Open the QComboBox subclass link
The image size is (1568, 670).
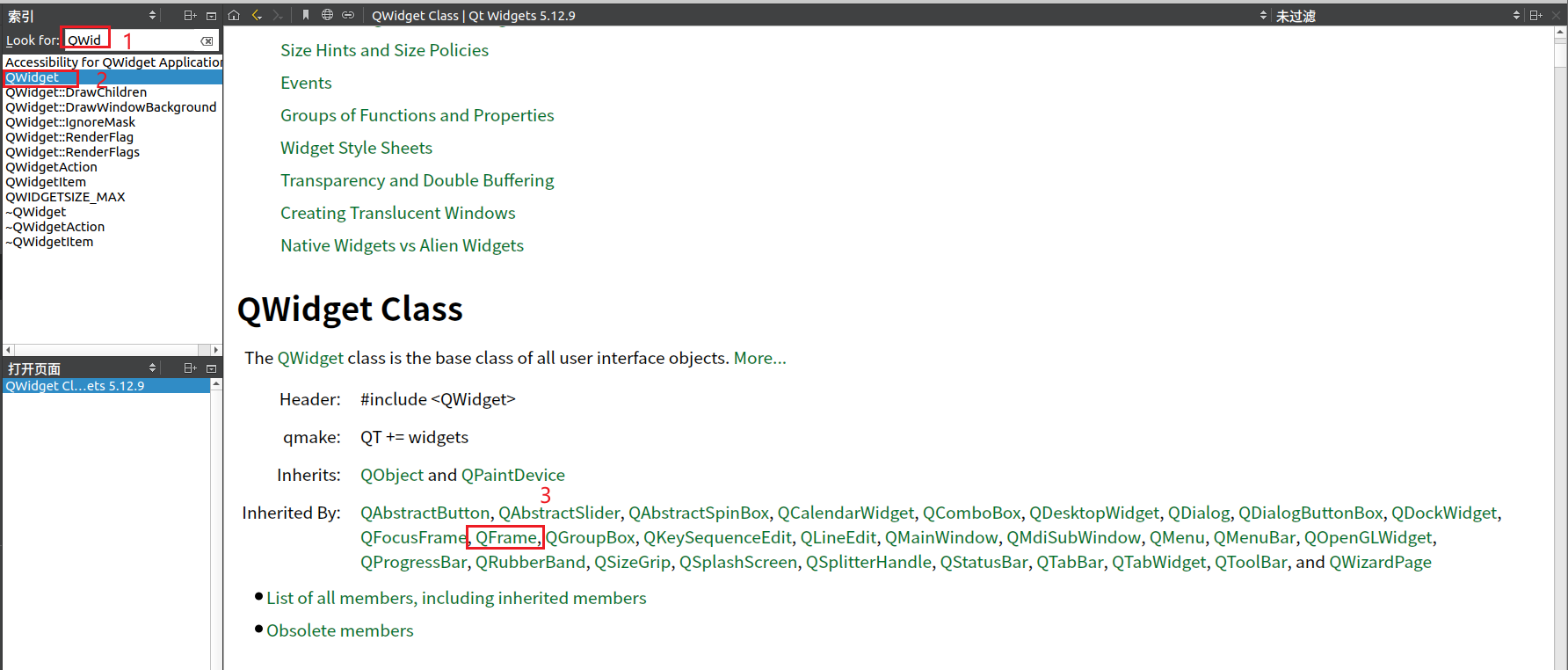972,513
